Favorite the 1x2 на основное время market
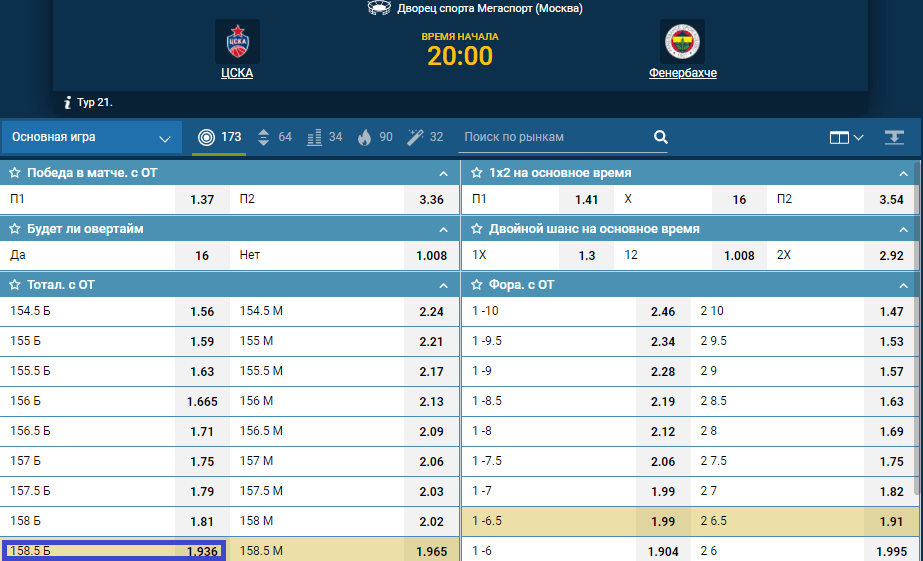The image size is (923, 561). tap(477, 173)
